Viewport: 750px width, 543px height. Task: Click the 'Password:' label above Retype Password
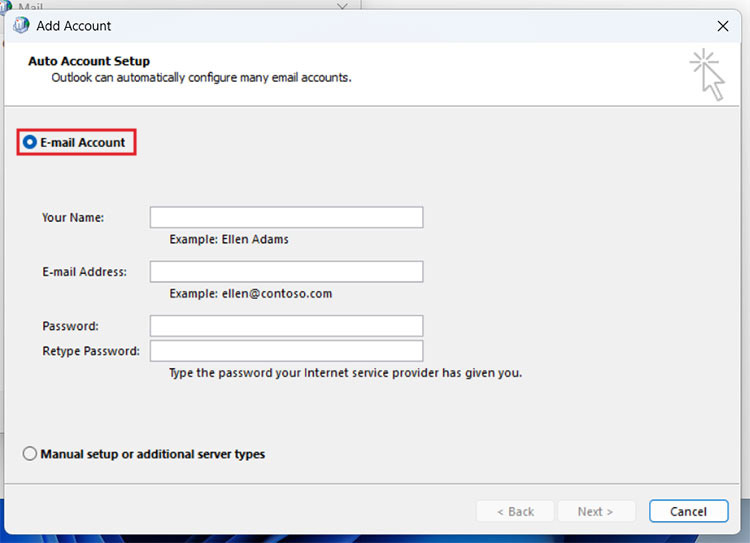coord(70,326)
